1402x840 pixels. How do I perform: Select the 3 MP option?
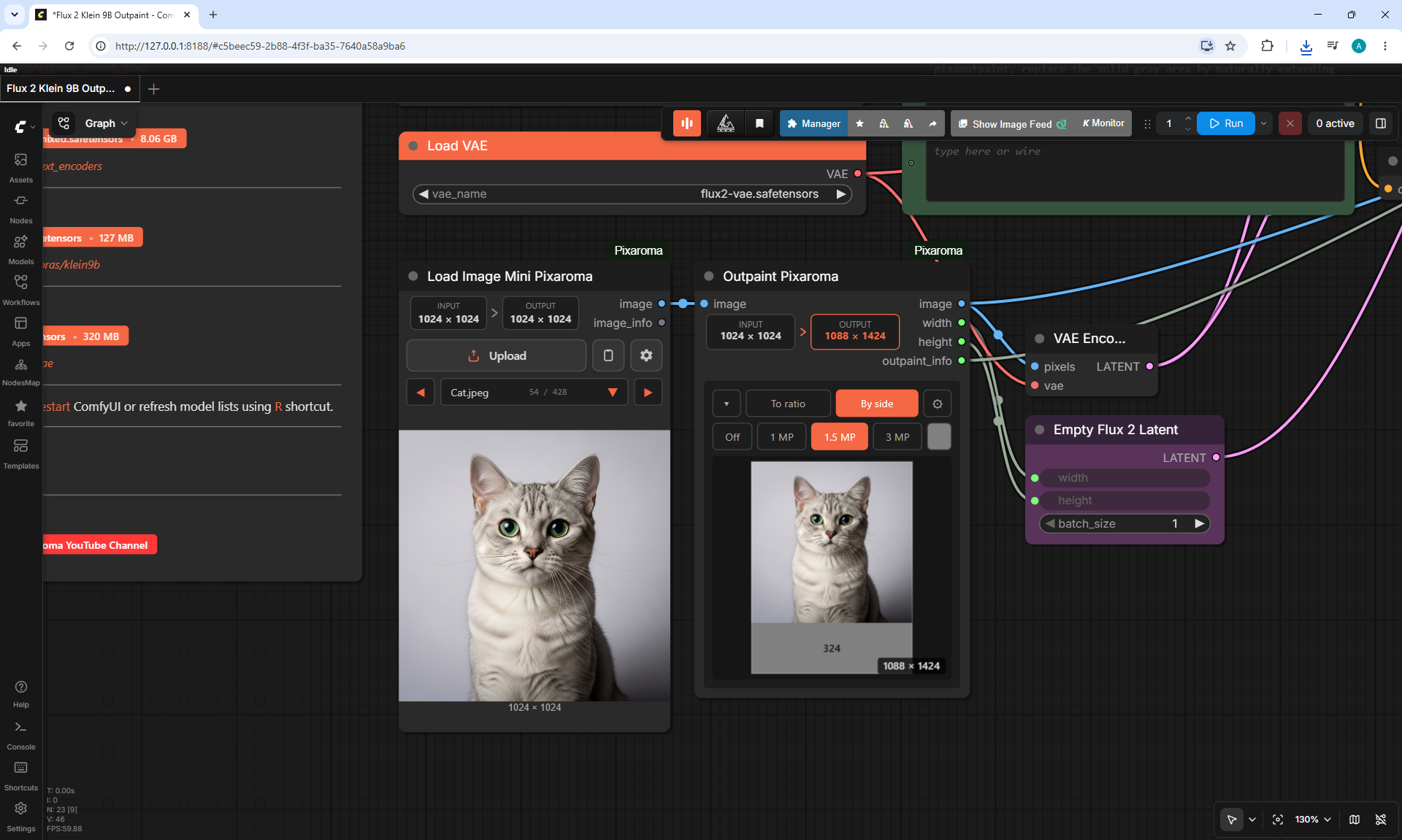[x=897, y=437]
